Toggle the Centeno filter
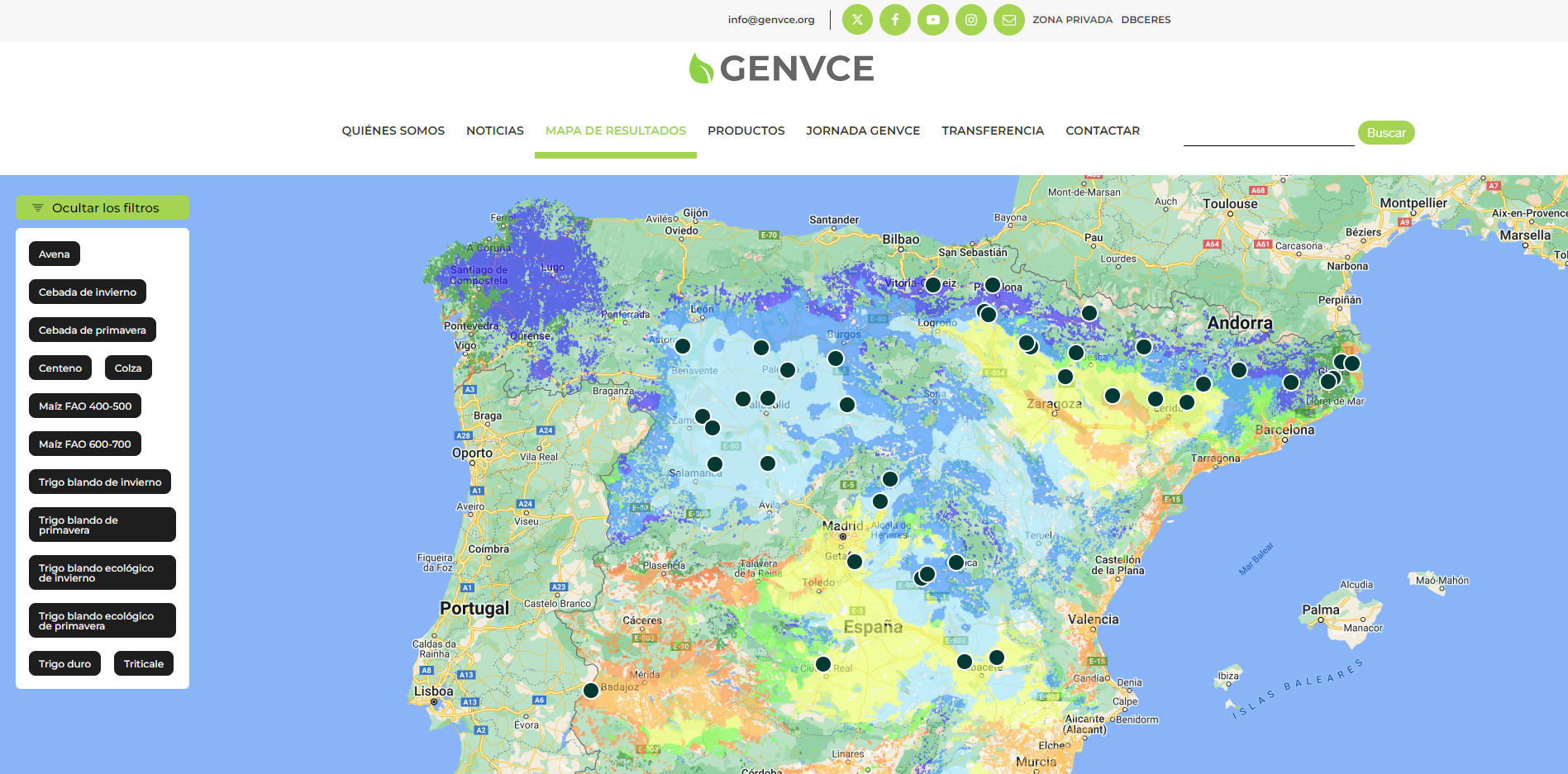The width and height of the screenshot is (1568, 774). tap(60, 368)
